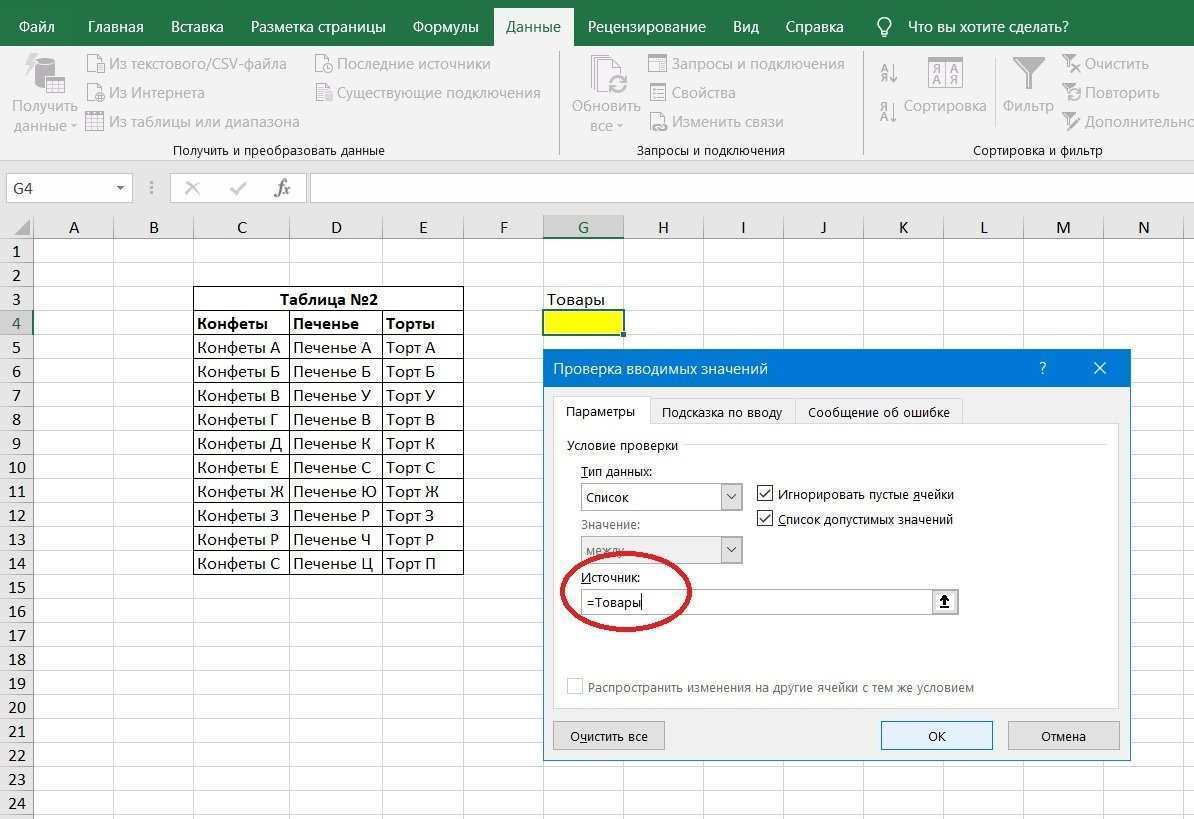Click the collapse-dialog arrow beside Источник
Screen dimensions: 1194x819
tap(944, 601)
